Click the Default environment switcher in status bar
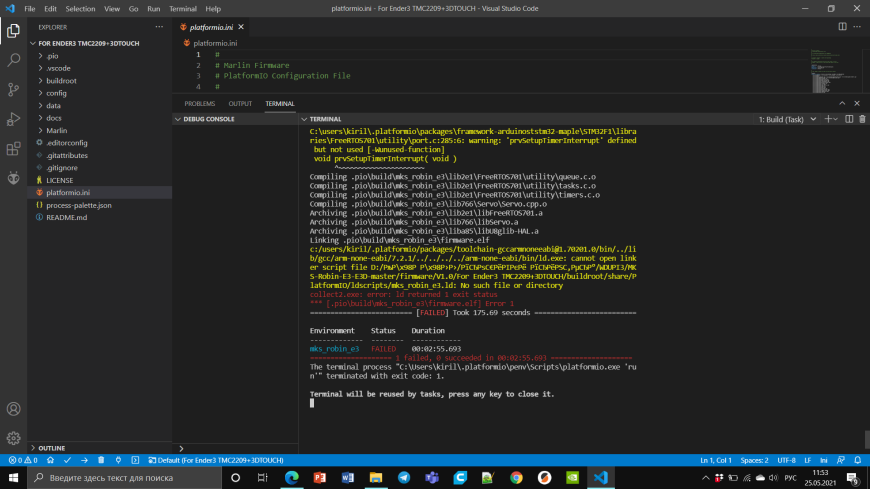870x489 pixels. [x=216, y=460]
